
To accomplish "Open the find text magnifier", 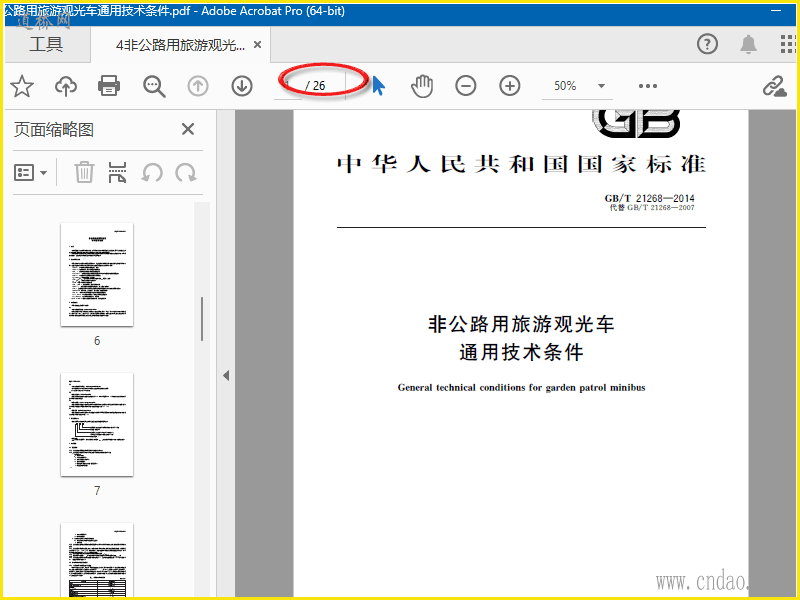I will 154,86.
